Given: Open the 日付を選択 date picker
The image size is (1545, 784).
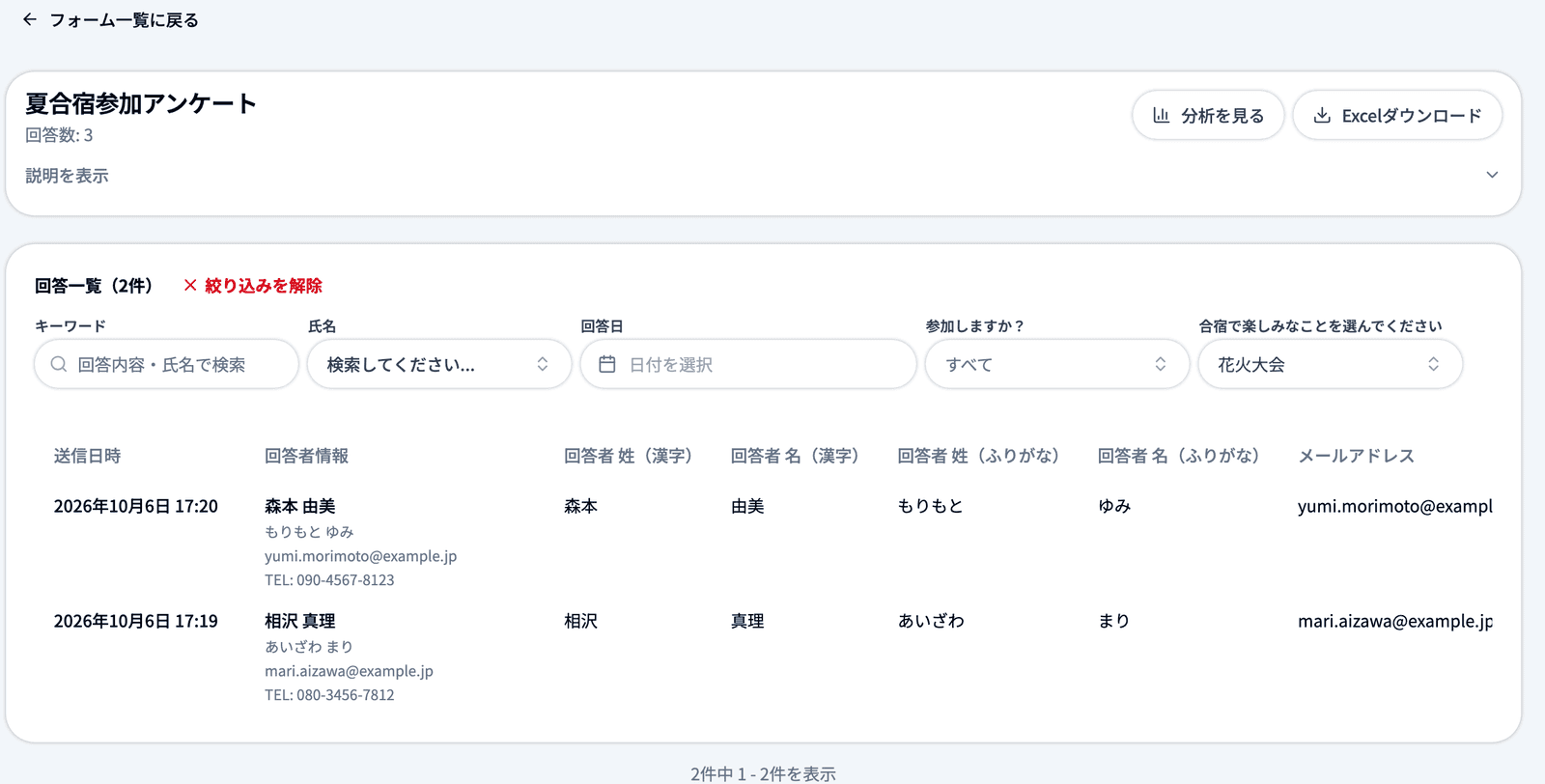Looking at the screenshot, I should pyautogui.click(x=748, y=364).
